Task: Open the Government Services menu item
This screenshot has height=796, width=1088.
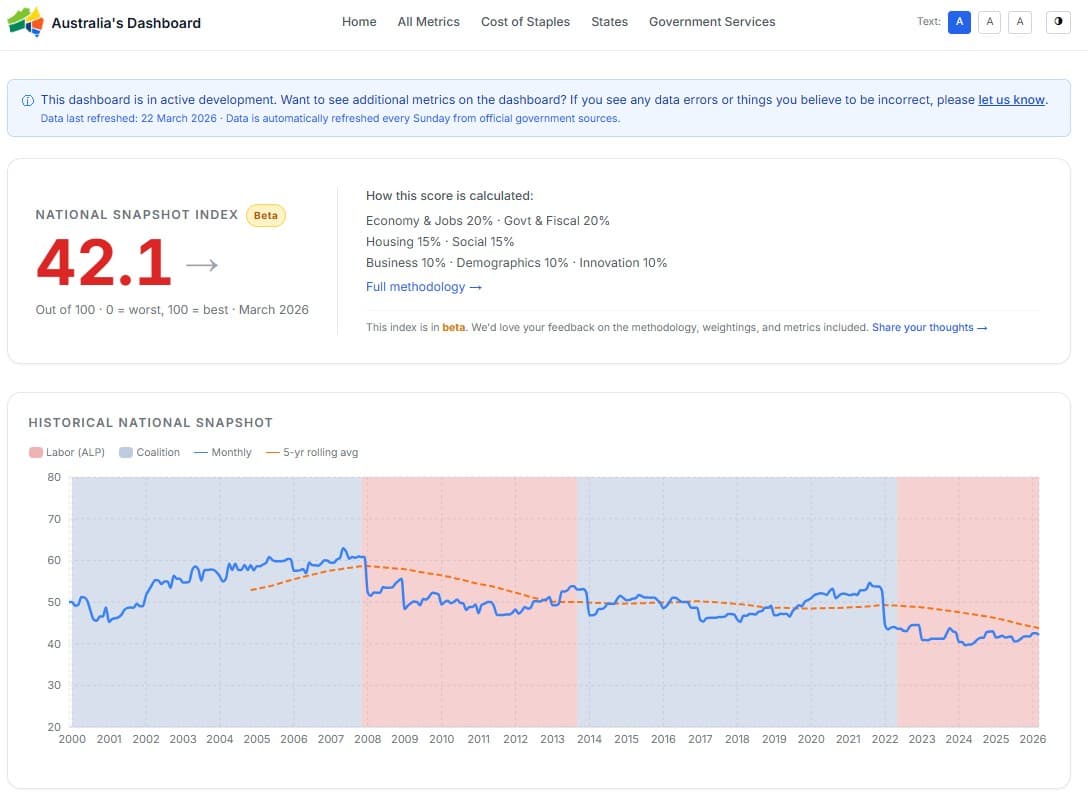Action: click(712, 21)
